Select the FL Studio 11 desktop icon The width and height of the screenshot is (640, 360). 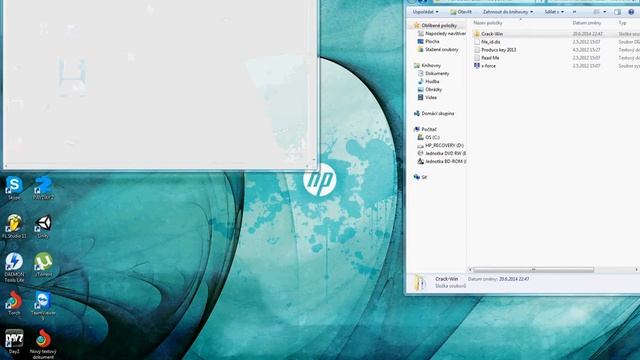click(x=14, y=226)
